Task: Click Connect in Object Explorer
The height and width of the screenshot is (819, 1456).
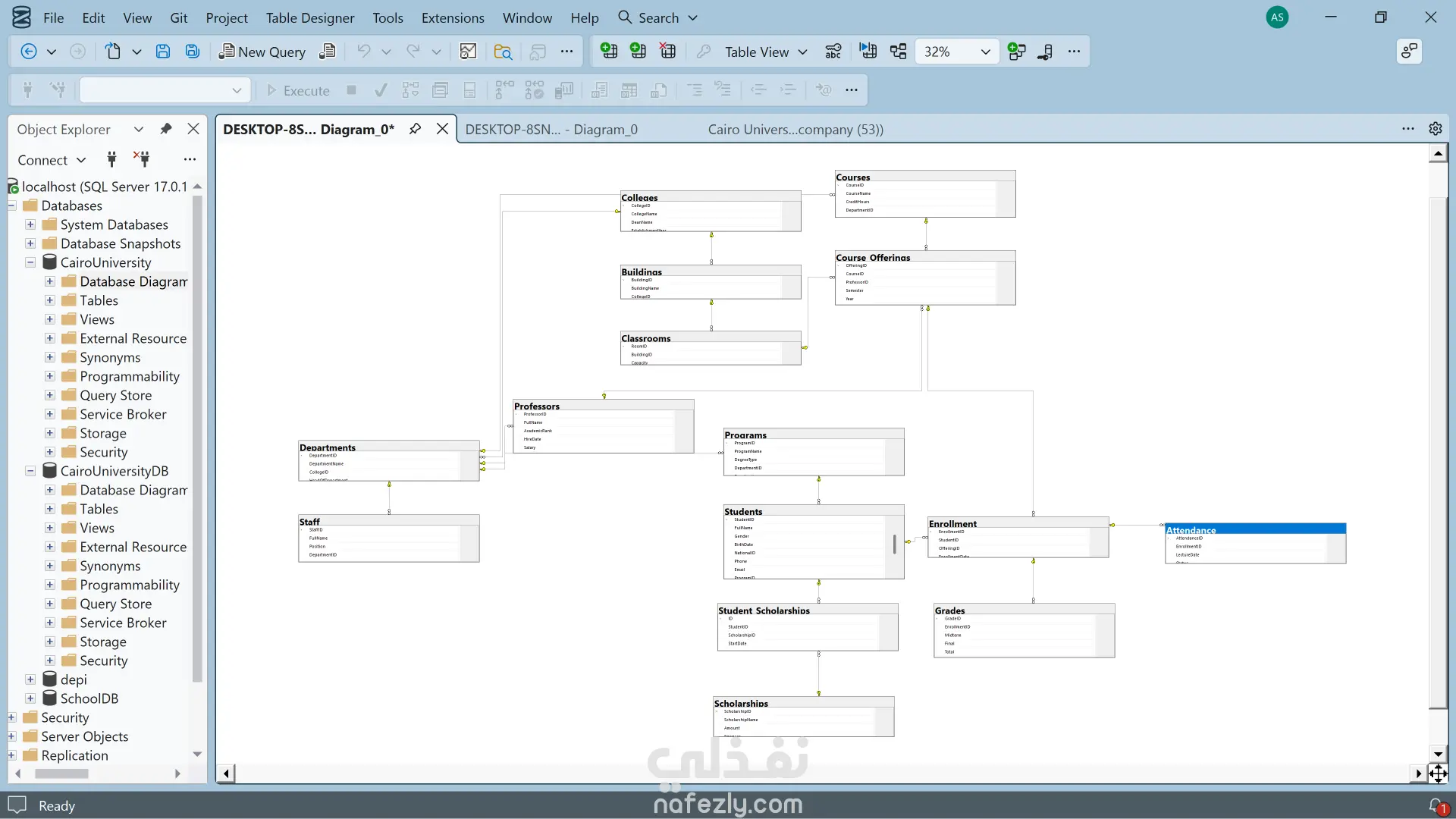Action: (x=42, y=160)
